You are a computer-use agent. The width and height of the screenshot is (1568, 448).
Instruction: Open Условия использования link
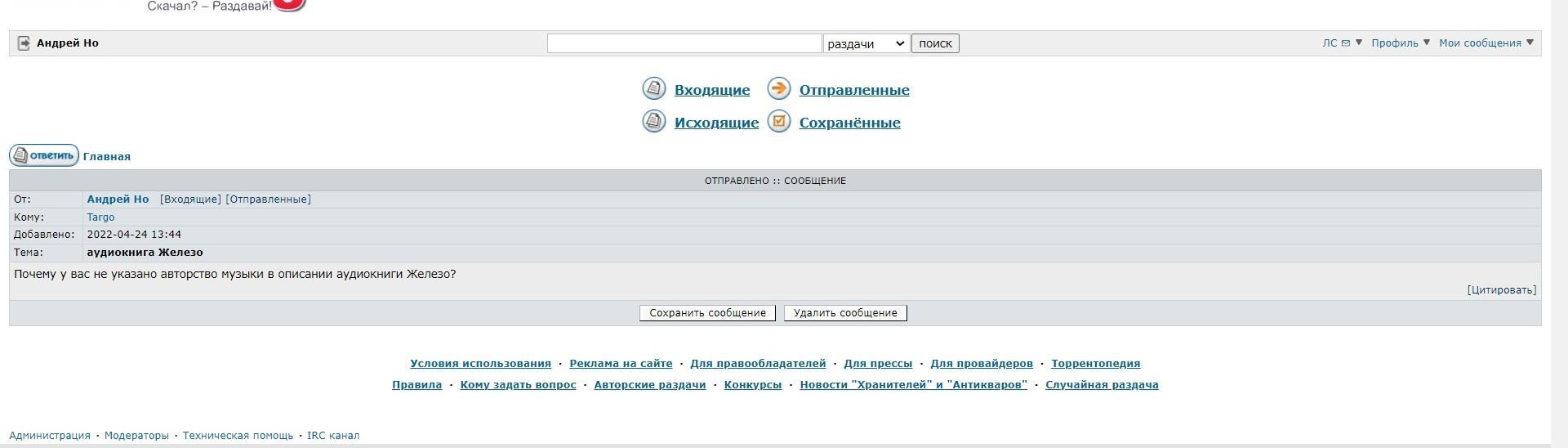coord(480,364)
